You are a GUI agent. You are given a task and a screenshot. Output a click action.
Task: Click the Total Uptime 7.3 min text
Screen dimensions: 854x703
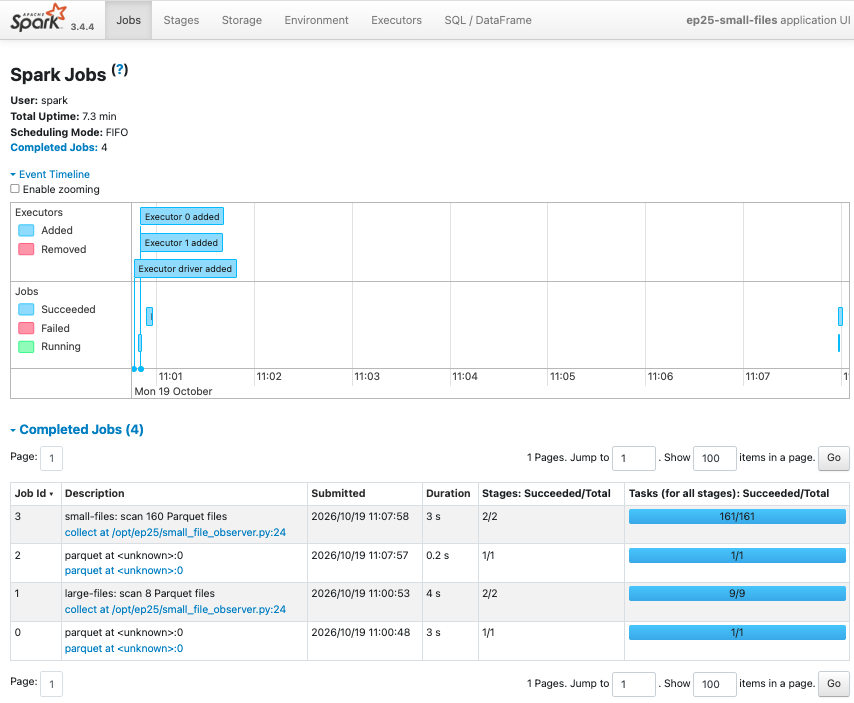coord(63,117)
